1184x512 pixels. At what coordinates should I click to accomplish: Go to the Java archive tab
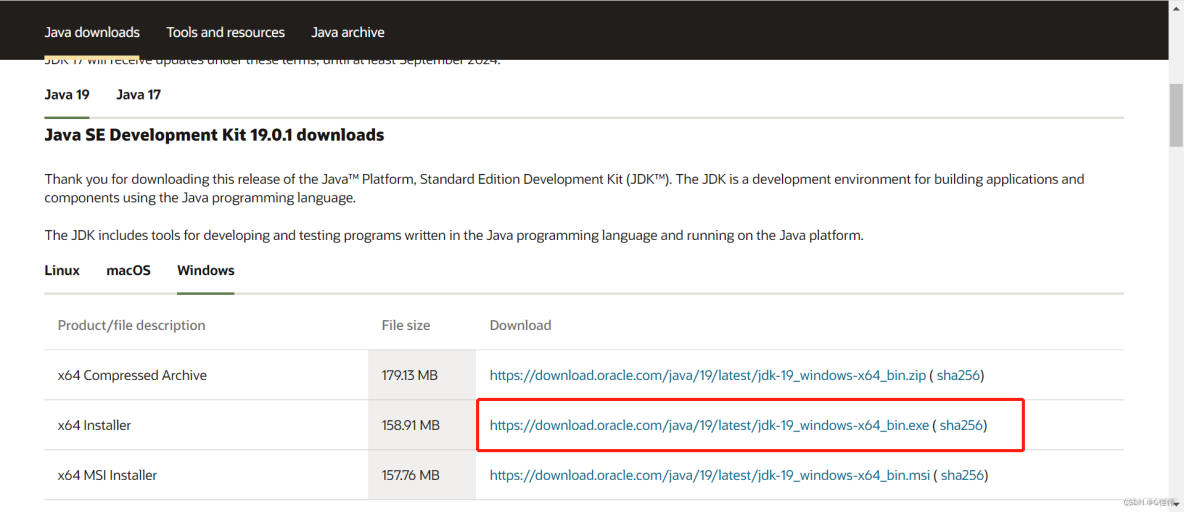pos(348,32)
